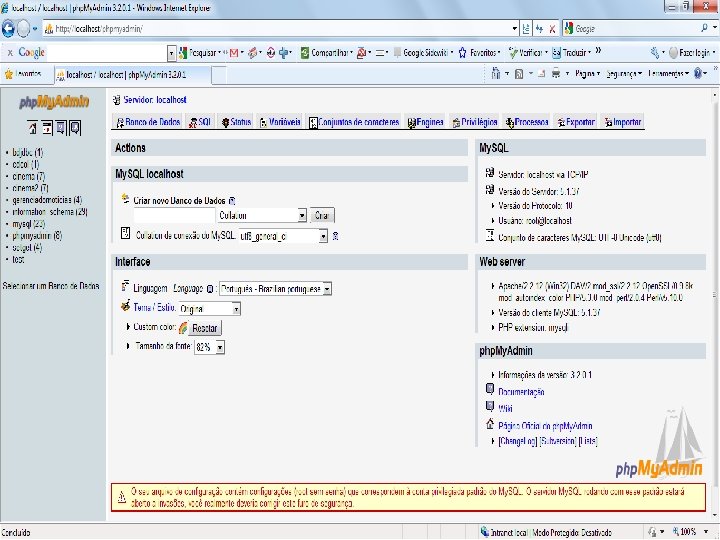Open the Banco de Dados tab
720x540 pixels.
[147, 122]
